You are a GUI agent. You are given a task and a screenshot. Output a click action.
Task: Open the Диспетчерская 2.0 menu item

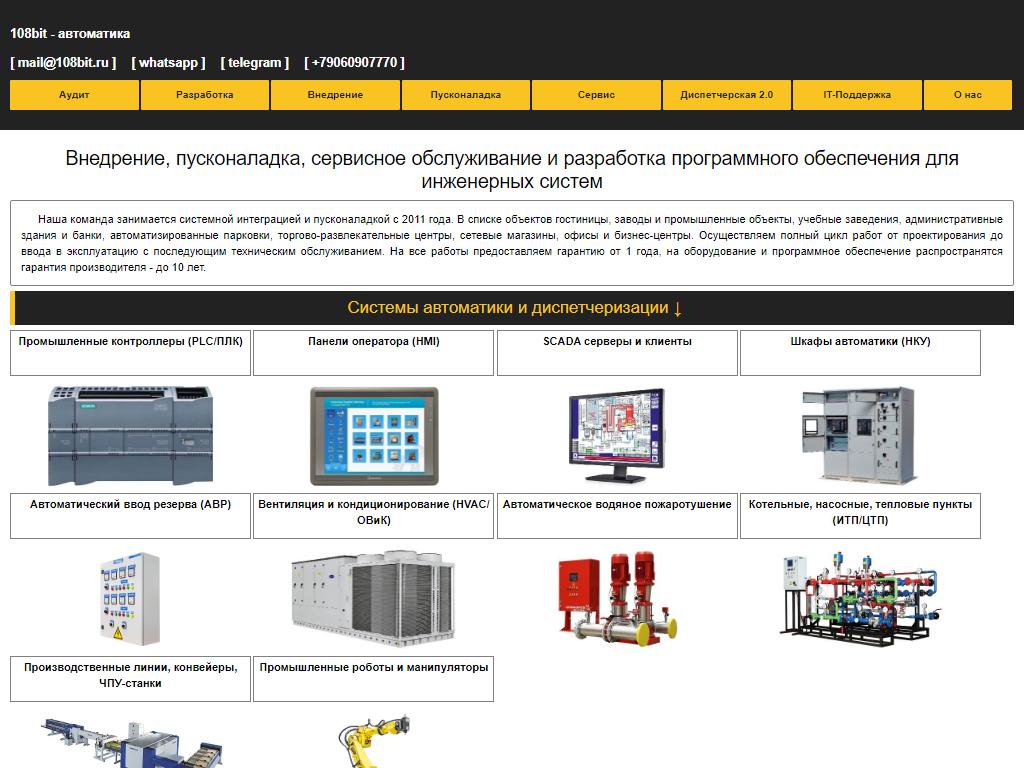(727, 95)
